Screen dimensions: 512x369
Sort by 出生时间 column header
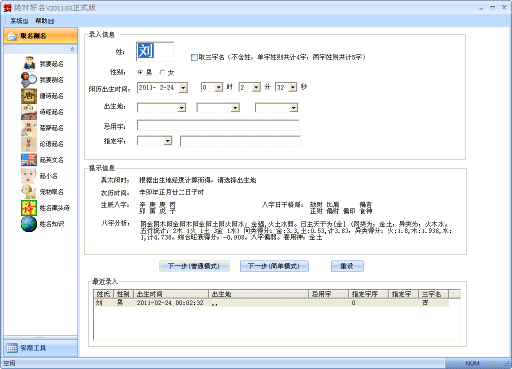coord(171,294)
